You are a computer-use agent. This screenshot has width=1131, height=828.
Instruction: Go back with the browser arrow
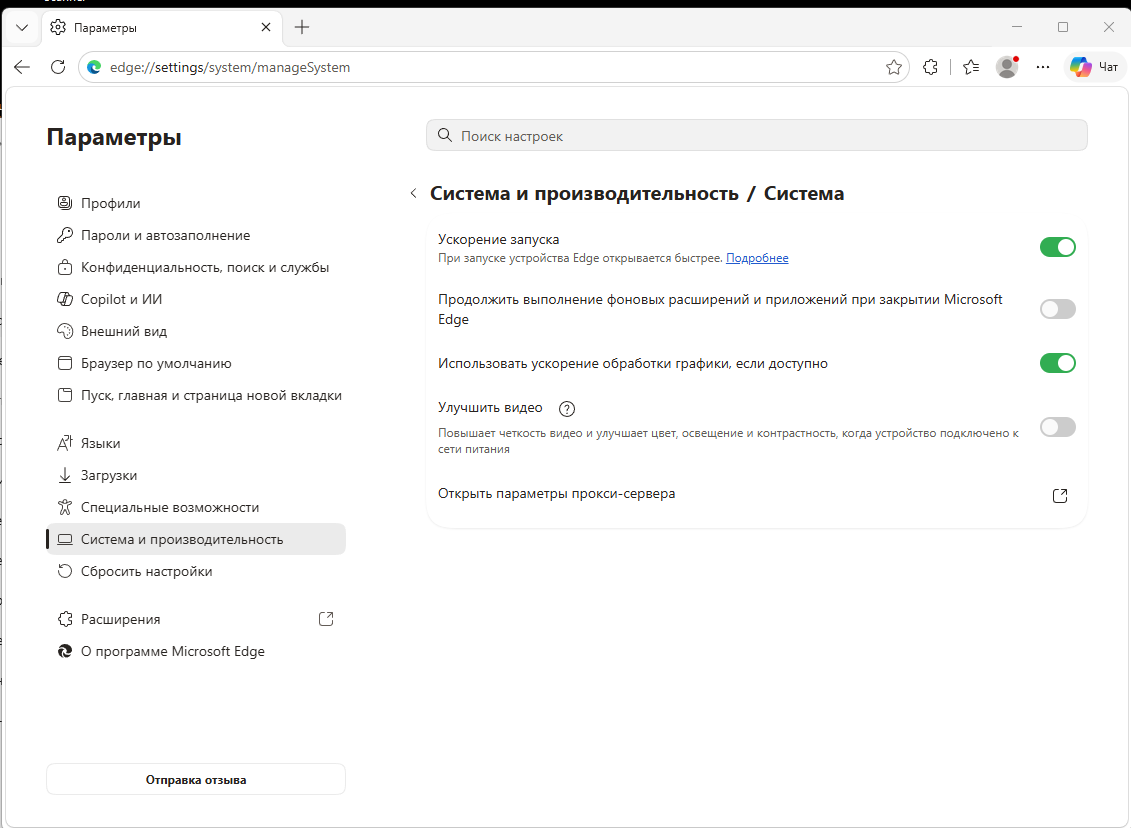click(22, 67)
